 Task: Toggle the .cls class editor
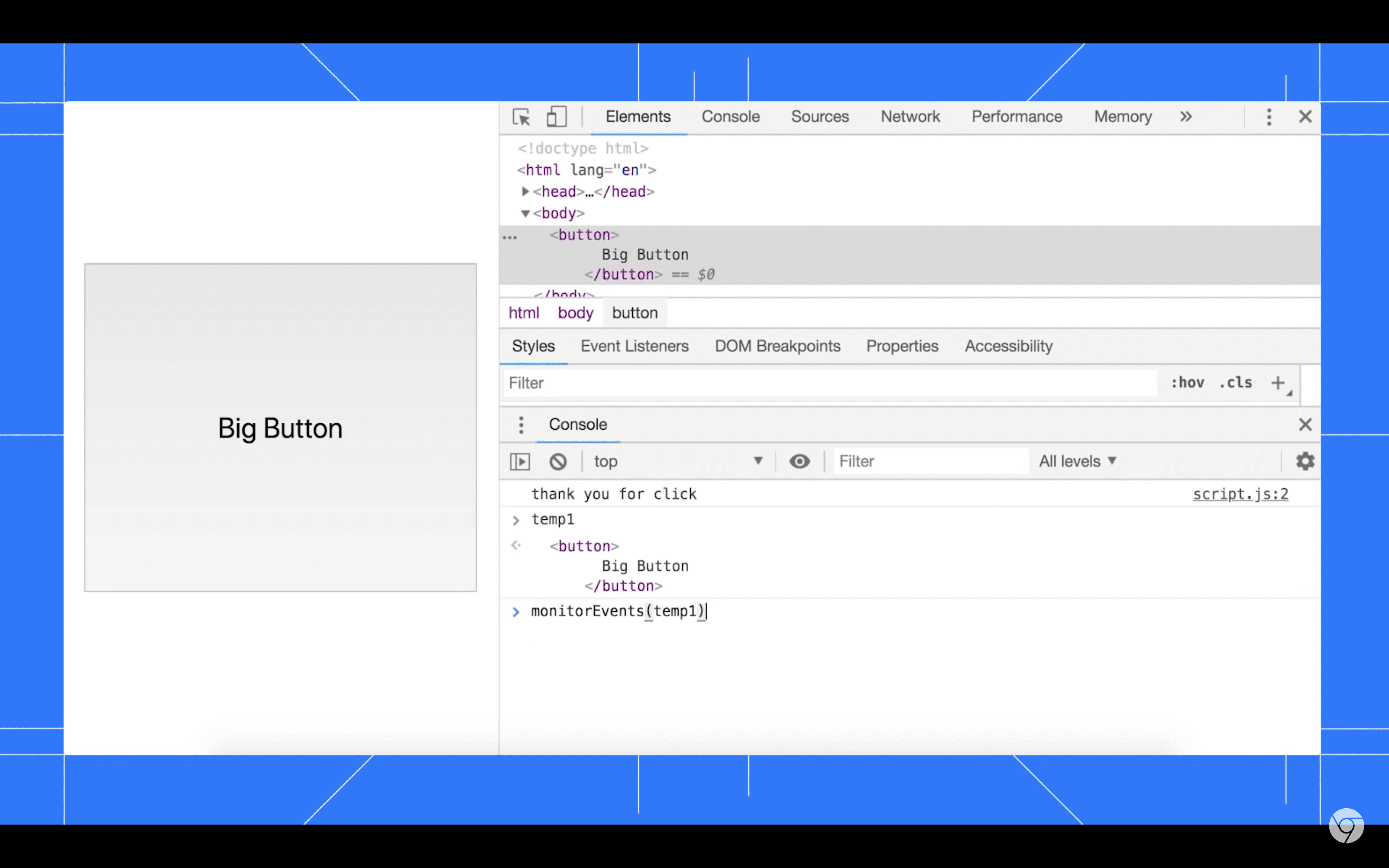coord(1235,382)
